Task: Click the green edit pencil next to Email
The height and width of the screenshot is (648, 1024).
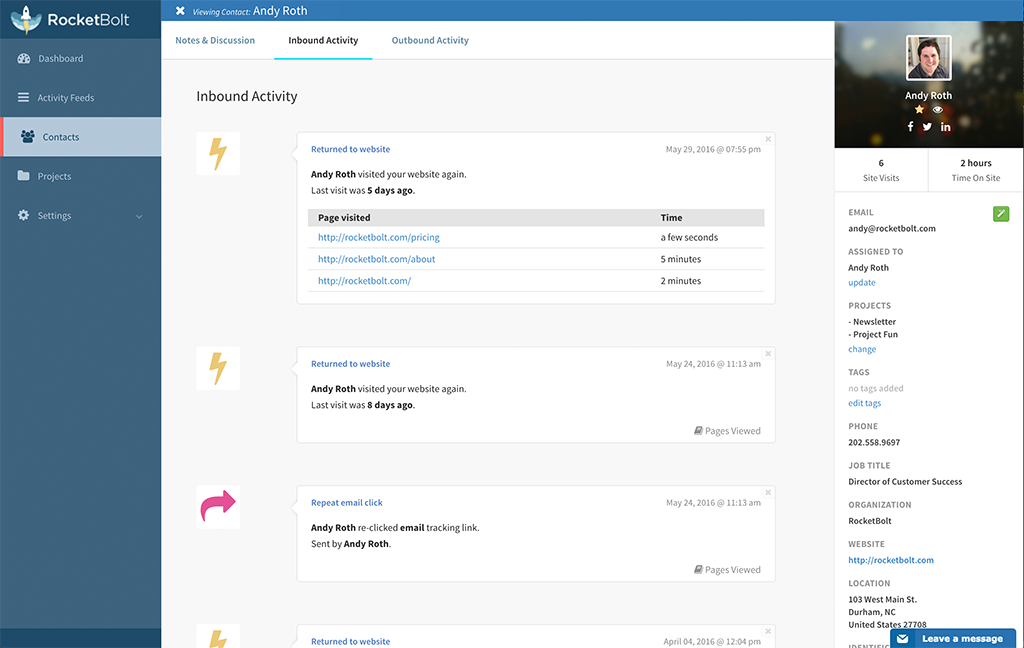Action: tap(1000, 214)
